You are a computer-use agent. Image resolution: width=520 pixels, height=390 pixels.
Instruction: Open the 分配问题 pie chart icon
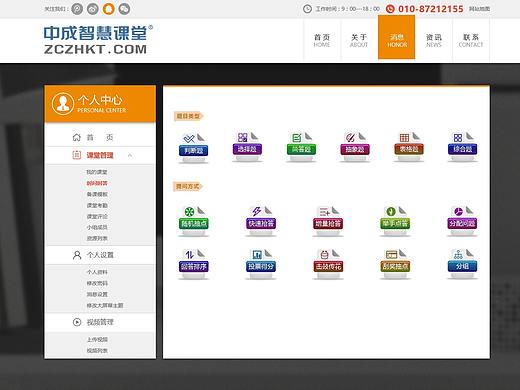[x=462, y=221]
